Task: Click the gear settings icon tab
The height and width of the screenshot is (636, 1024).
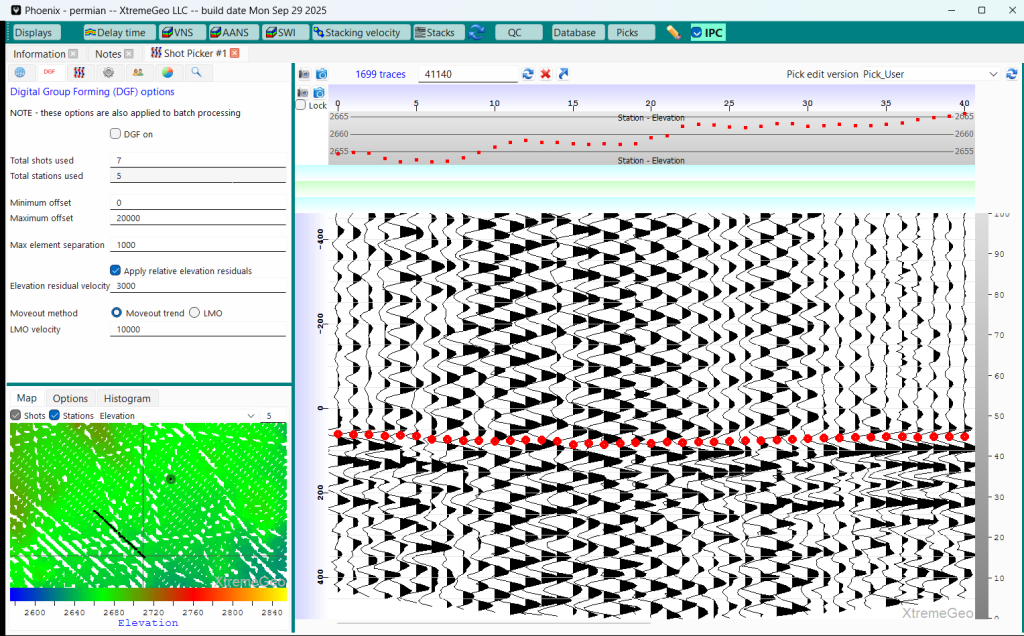Action: click(x=108, y=72)
